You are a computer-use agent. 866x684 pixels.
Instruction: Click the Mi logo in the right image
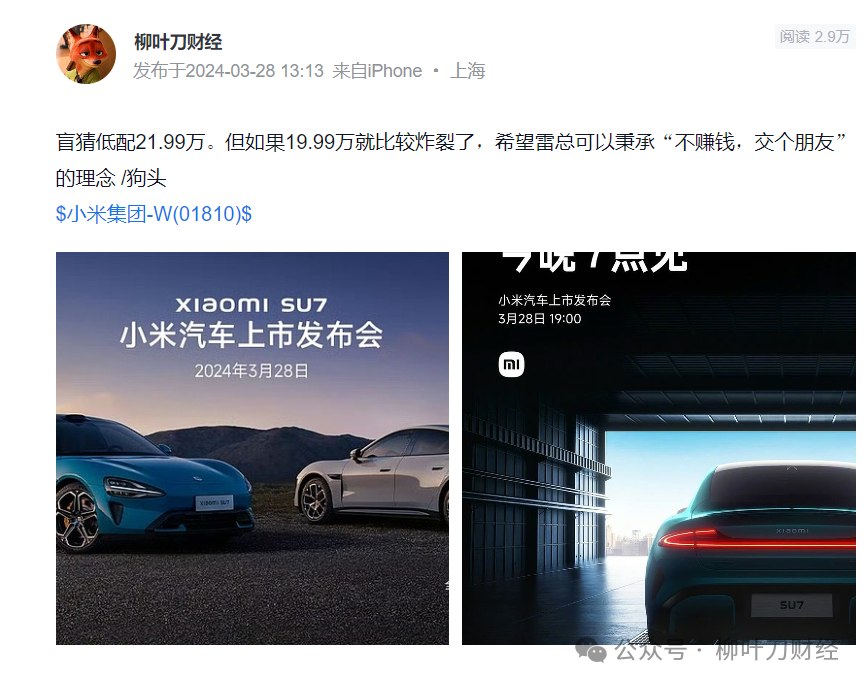(x=511, y=364)
